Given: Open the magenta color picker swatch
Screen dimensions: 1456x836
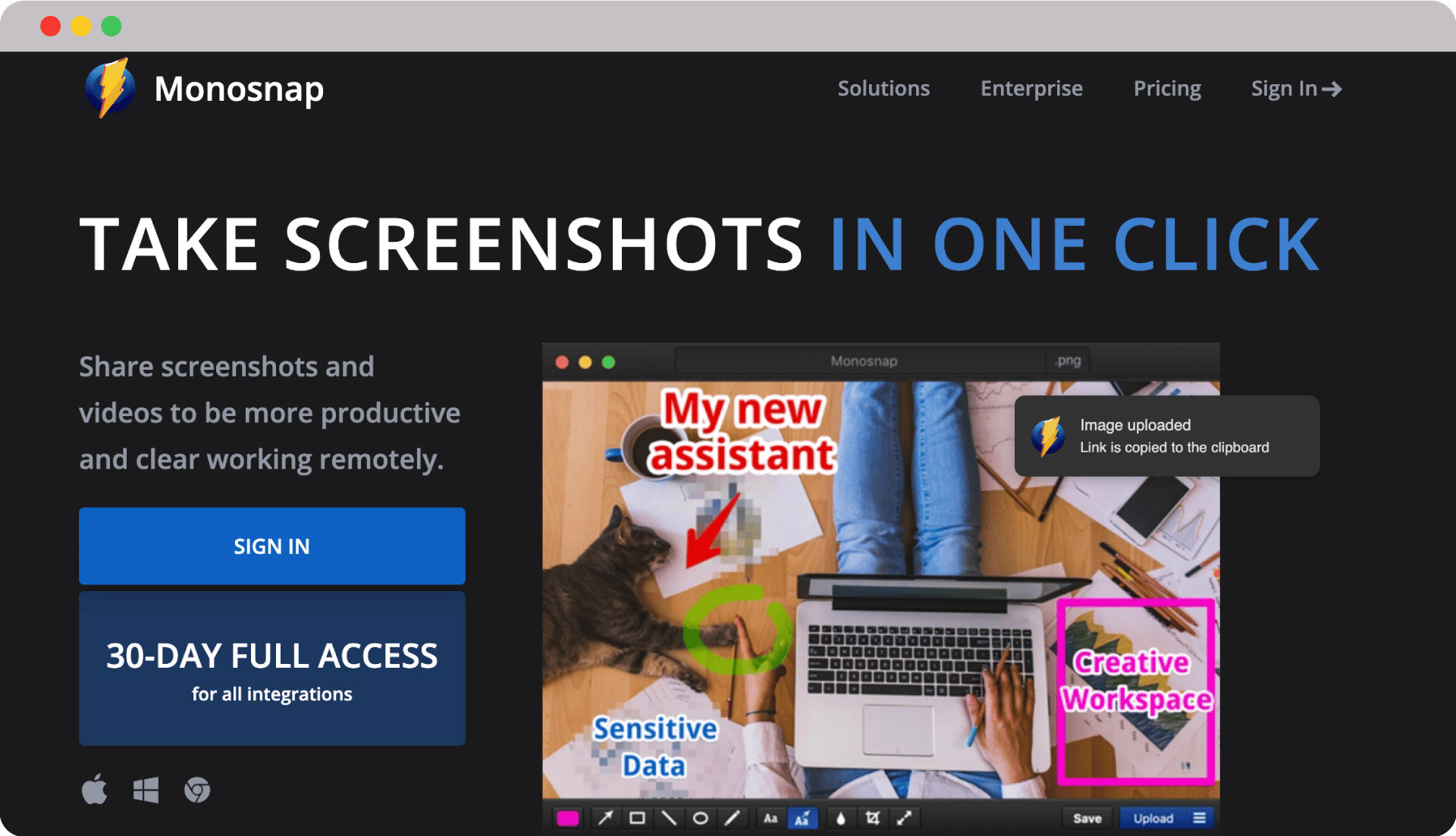Looking at the screenshot, I should click(x=567, y=818).
